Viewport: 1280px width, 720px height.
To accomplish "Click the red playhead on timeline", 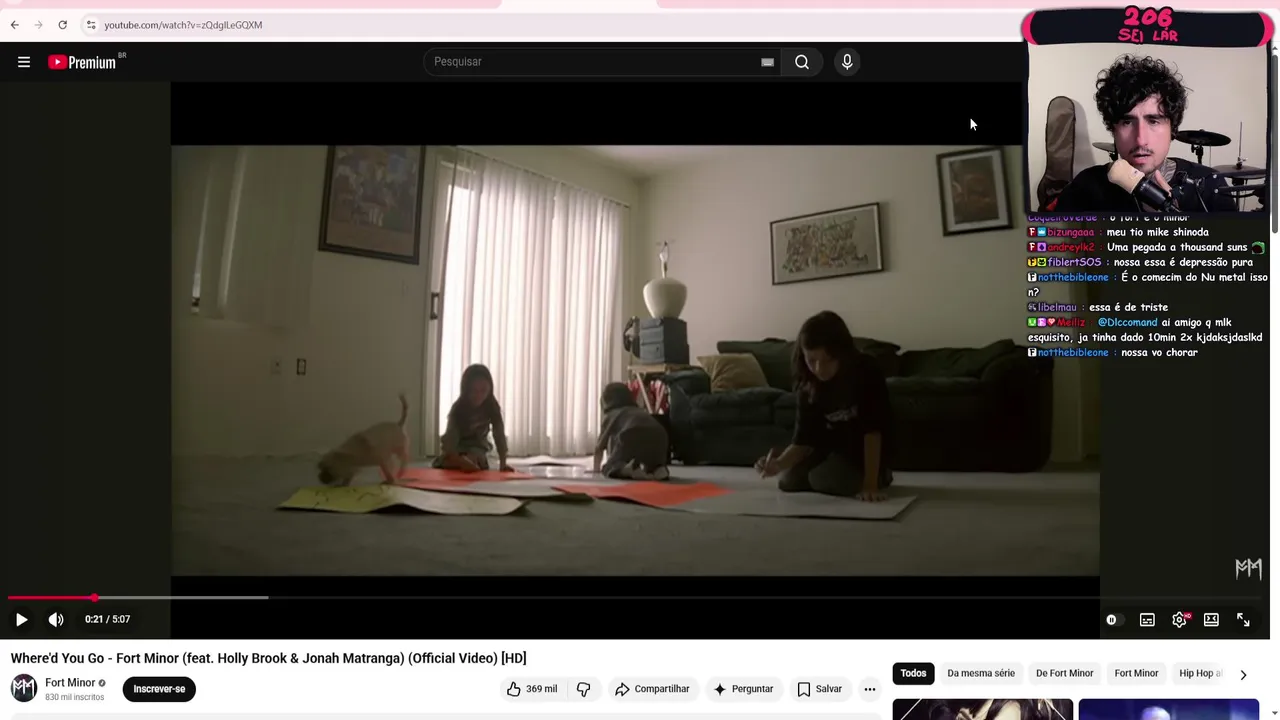I will 94,598.
